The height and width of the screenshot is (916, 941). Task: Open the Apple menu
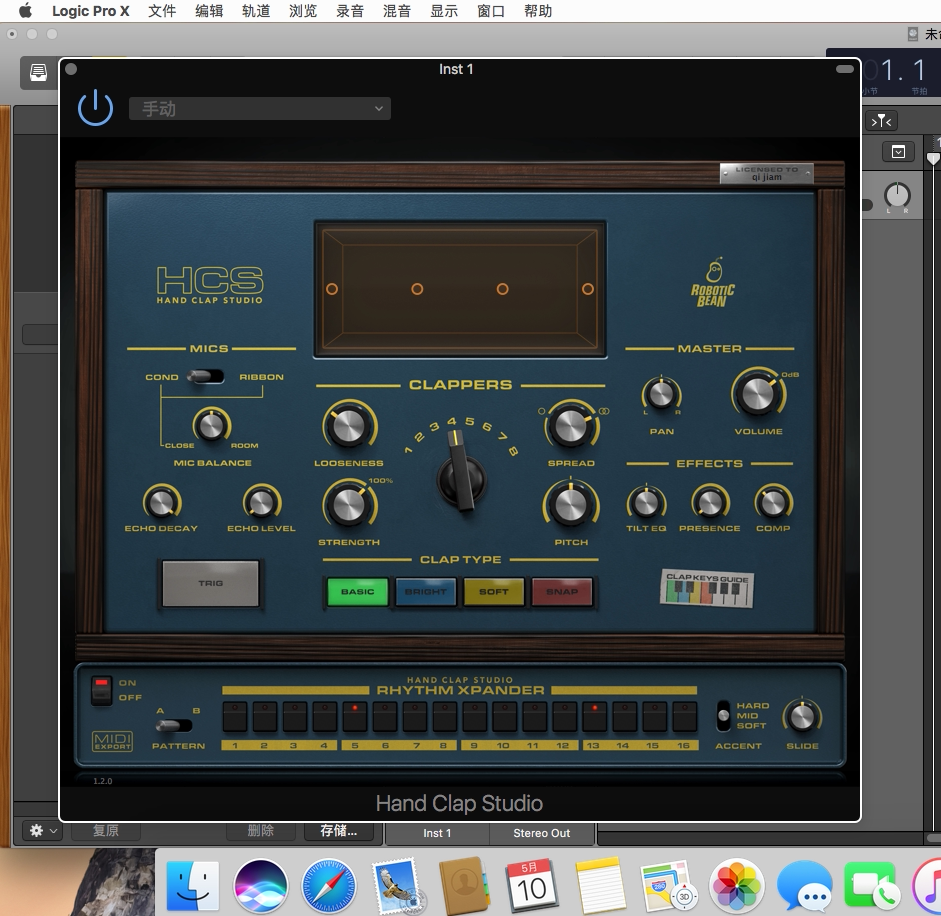click(x=25, y=10)
